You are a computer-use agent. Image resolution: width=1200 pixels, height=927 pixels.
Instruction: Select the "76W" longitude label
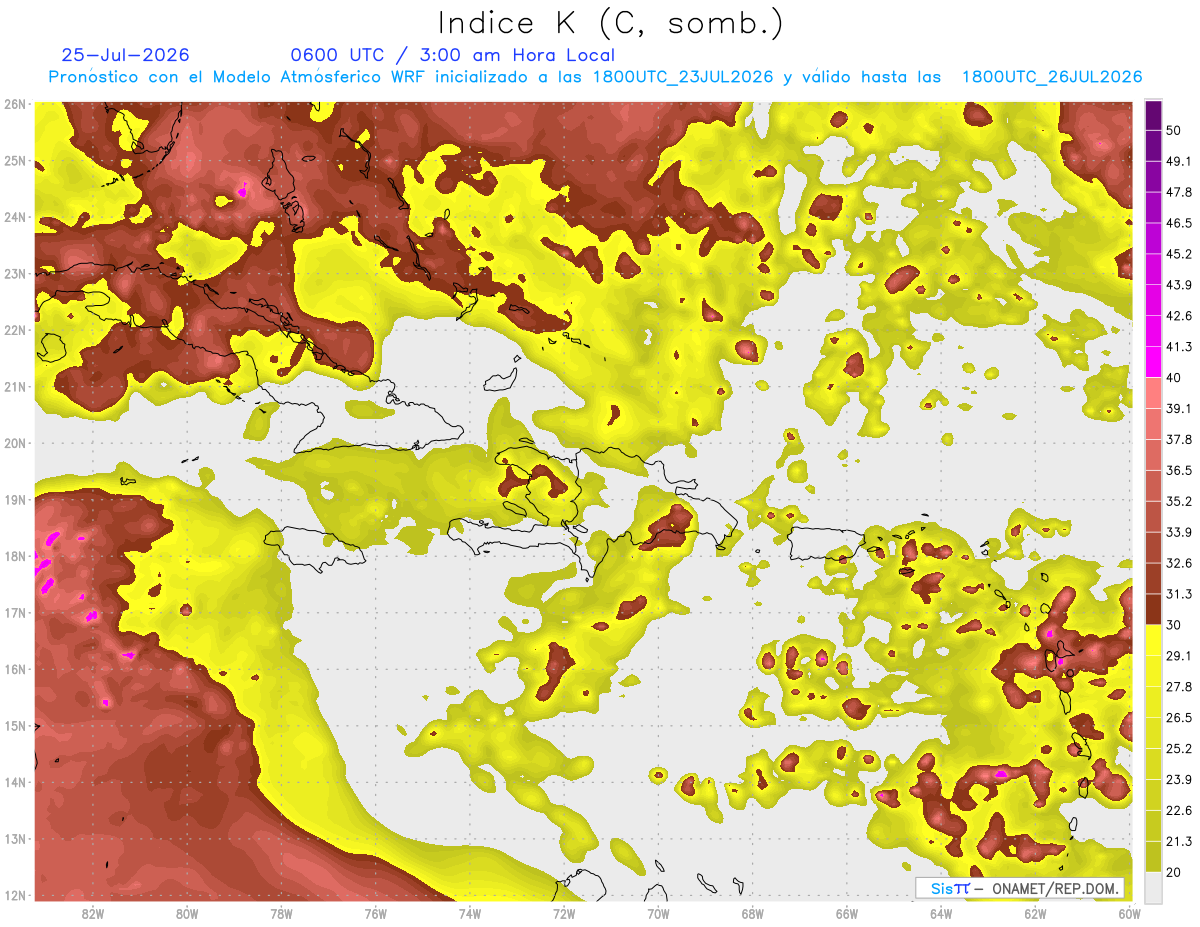tap(376, 913)
